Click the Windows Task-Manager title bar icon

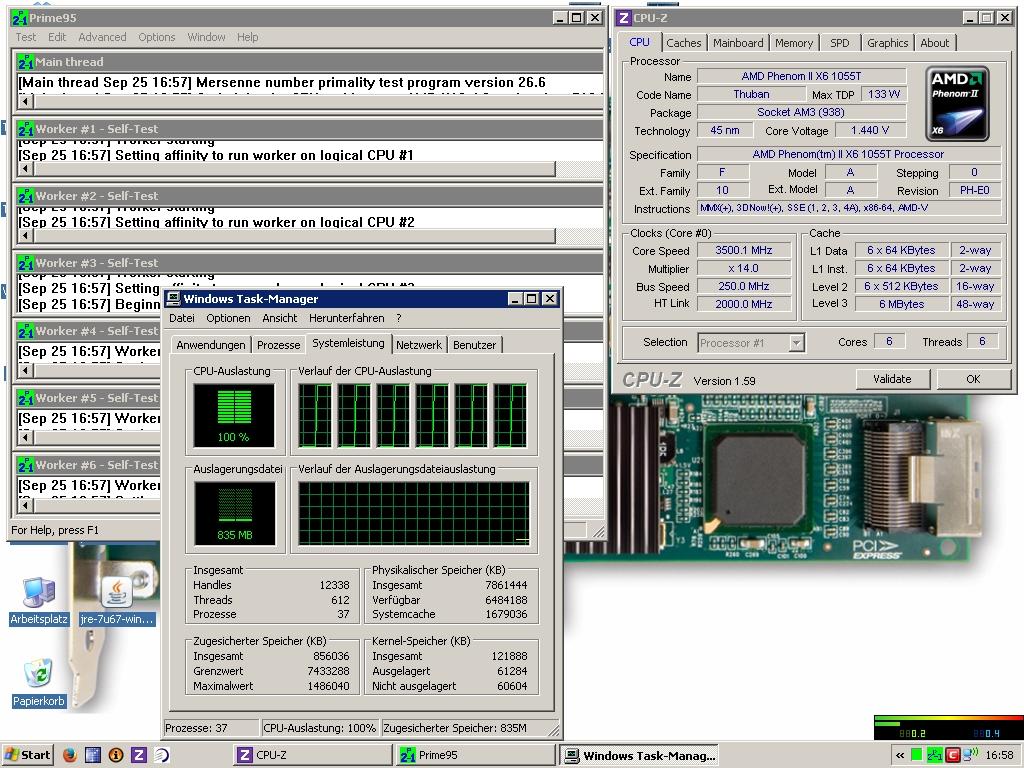pos(173,299)
